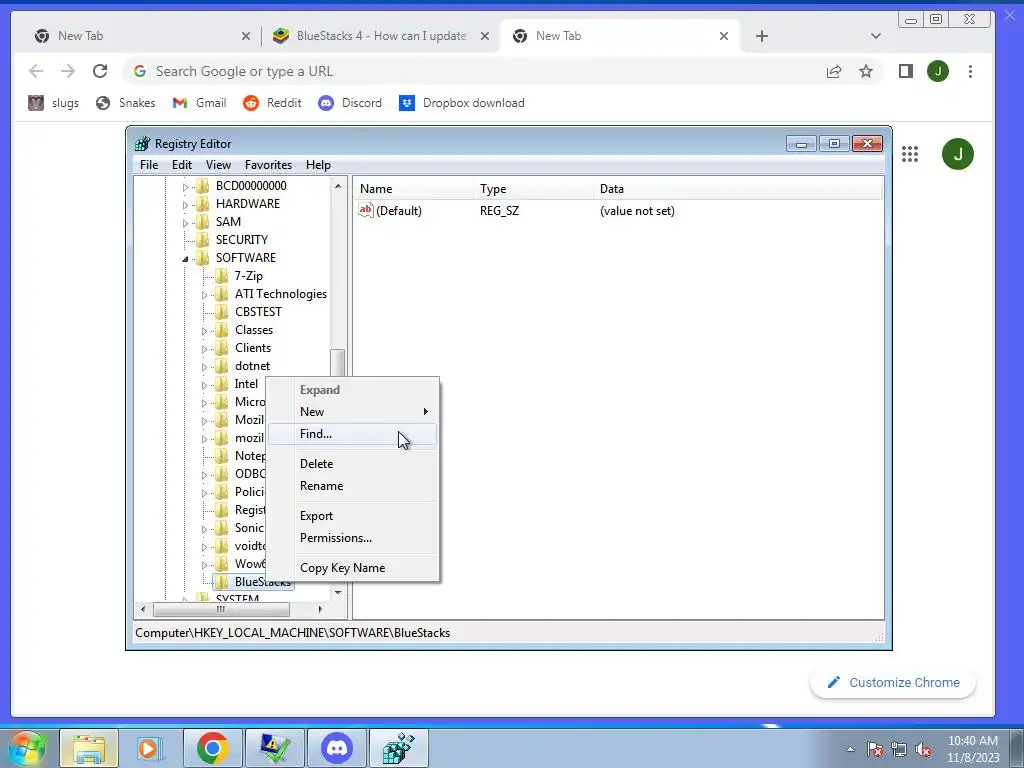This screenshot has height=768, width=1024.
Task: Select the SECURITY key folder icon
Action: click(x=203, y=240)
